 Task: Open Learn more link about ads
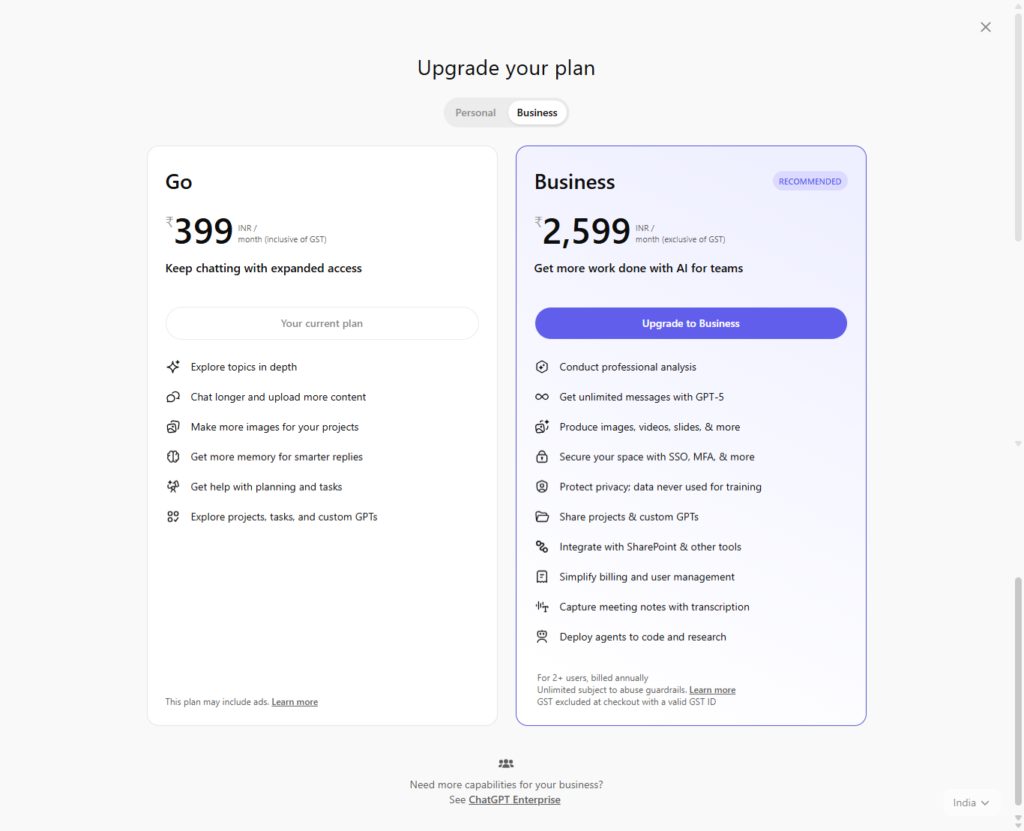[295, 702]
